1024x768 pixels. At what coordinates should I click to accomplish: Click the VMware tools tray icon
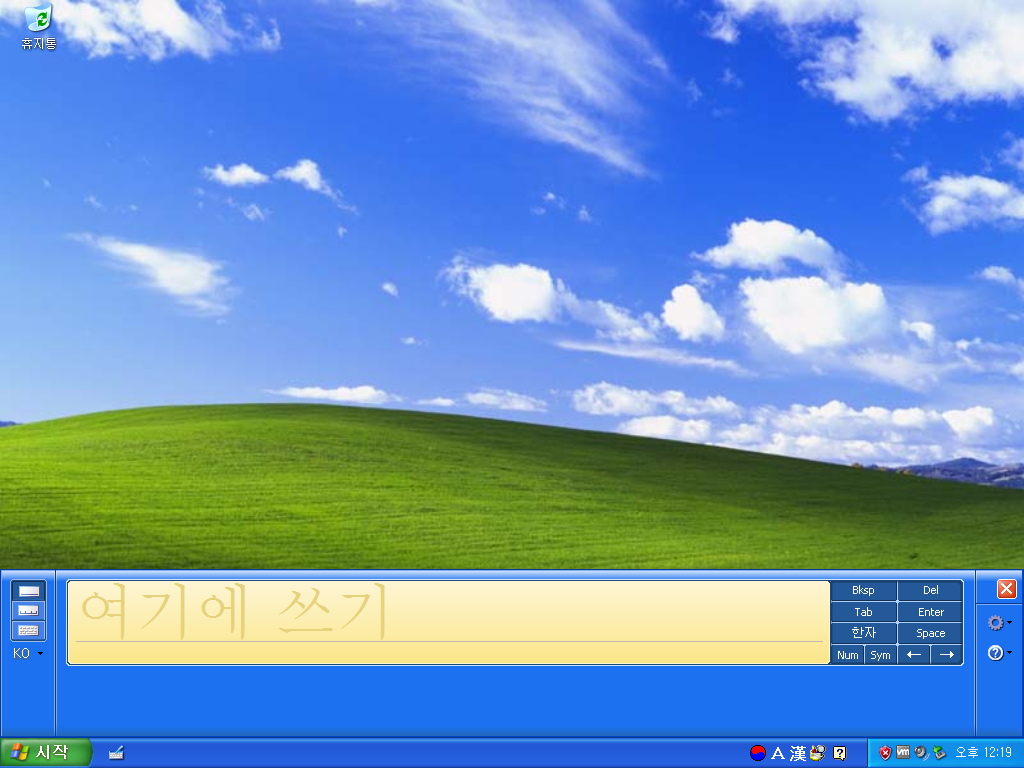(903, 753)
